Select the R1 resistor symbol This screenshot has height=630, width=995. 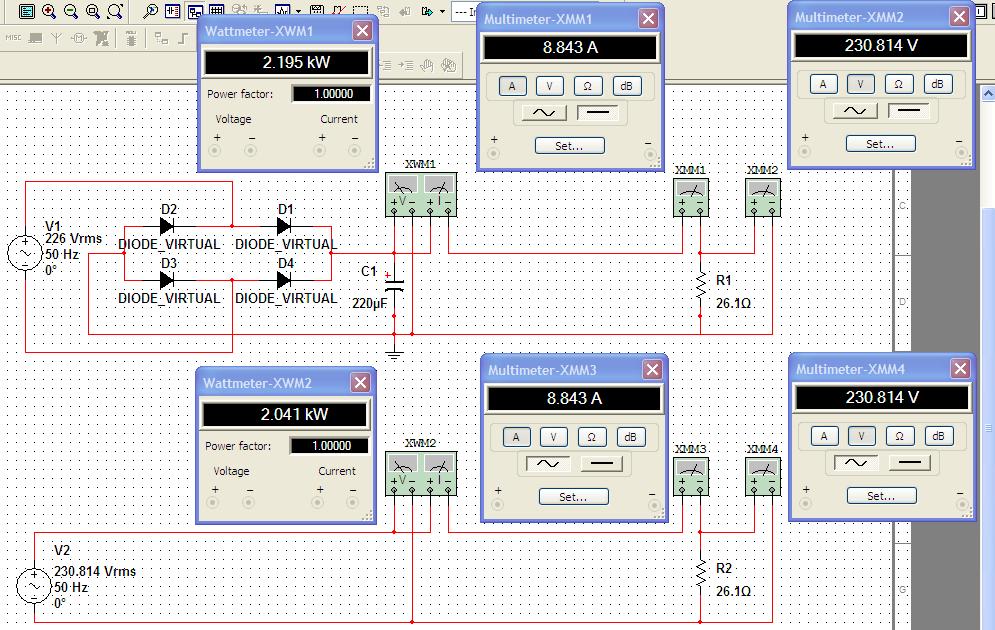tap(701, 285)
